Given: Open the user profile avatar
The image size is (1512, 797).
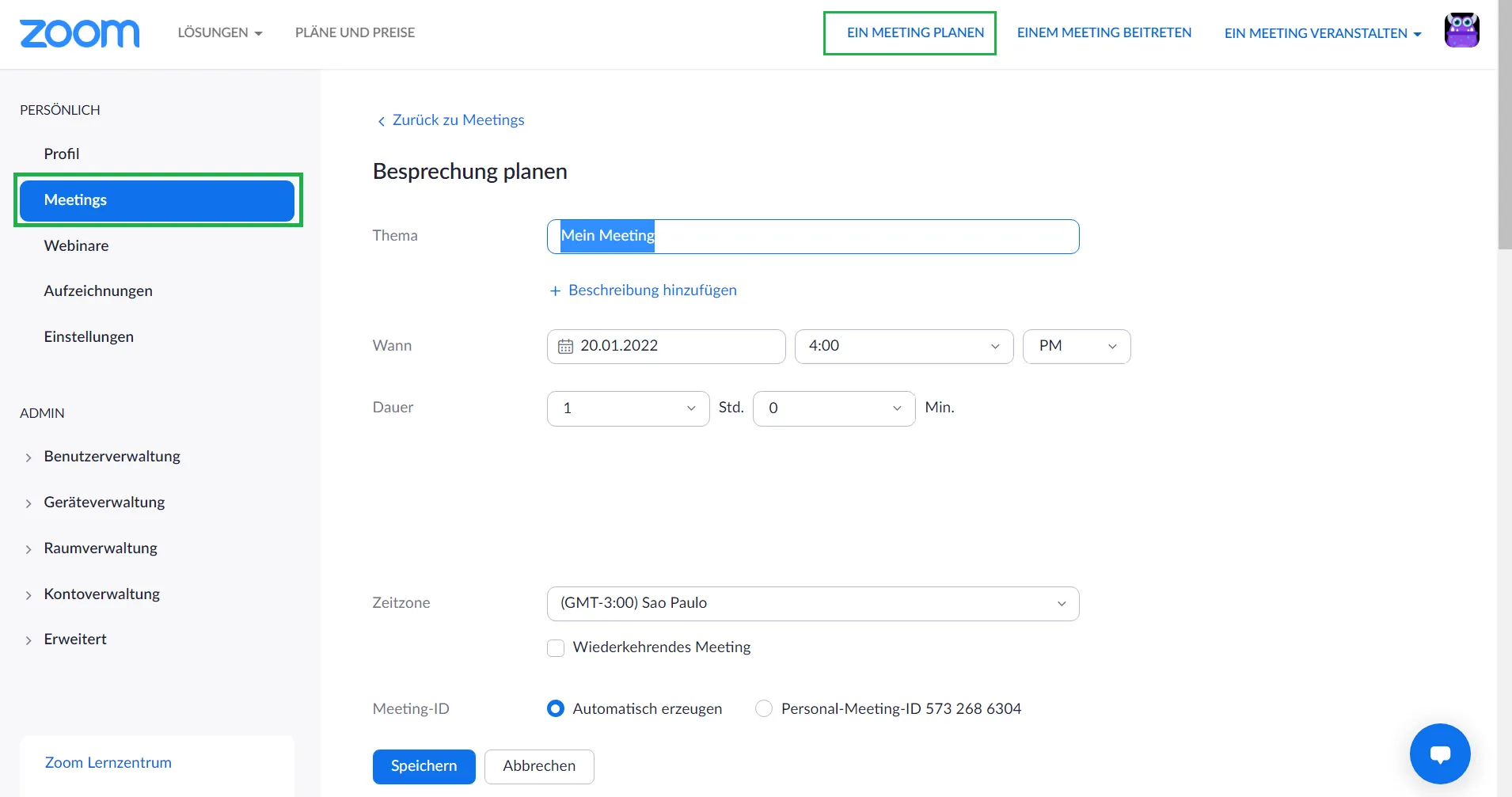Looking at the screenshot, I should 1461,31.
